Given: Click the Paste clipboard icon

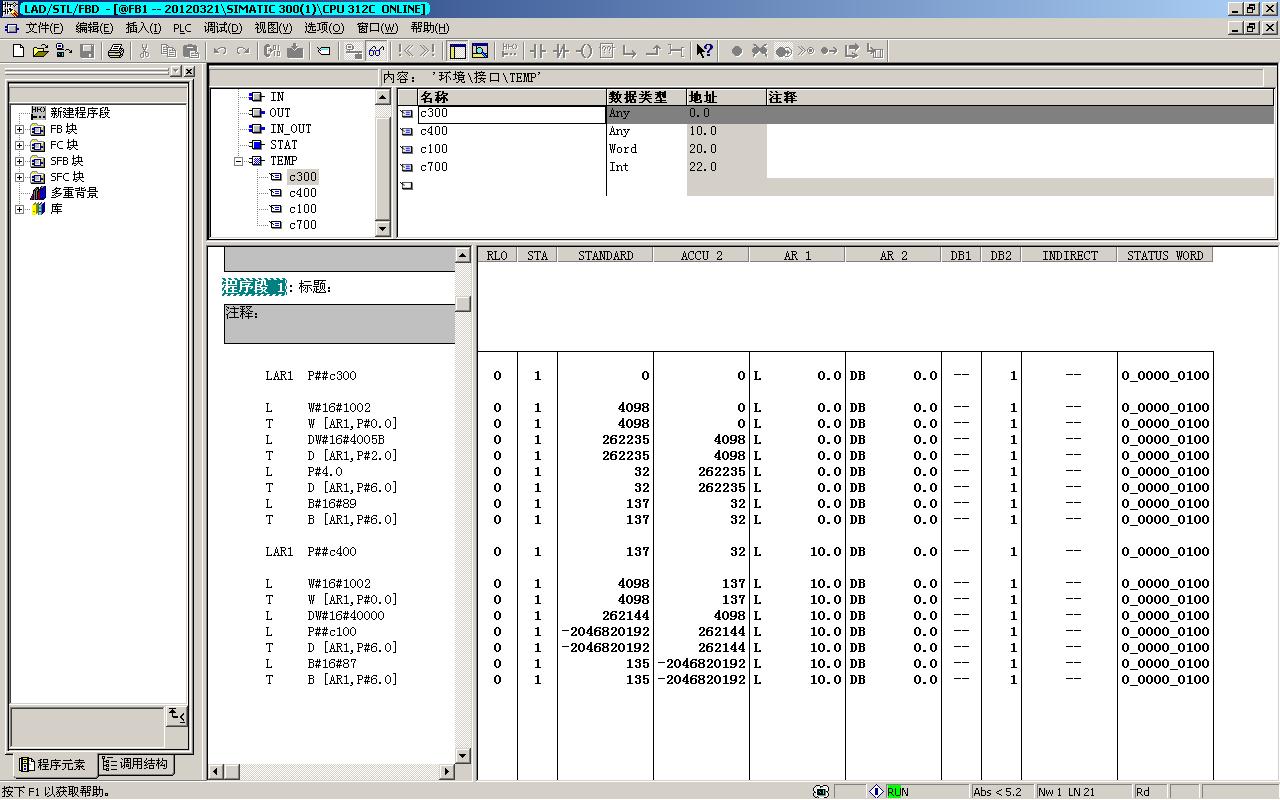Looking at the screenshot, I should click(191, 51).
